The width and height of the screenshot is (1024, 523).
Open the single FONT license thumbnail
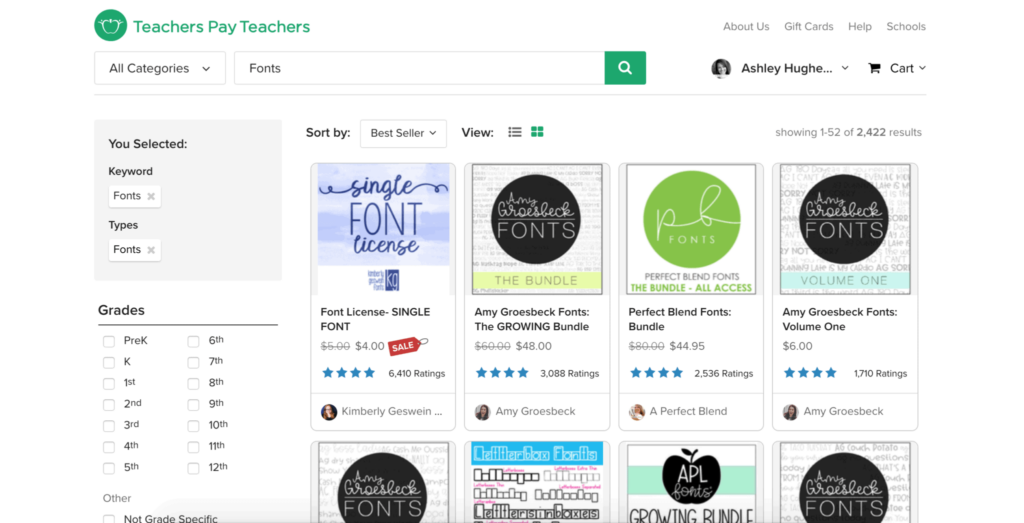[383, 229]
